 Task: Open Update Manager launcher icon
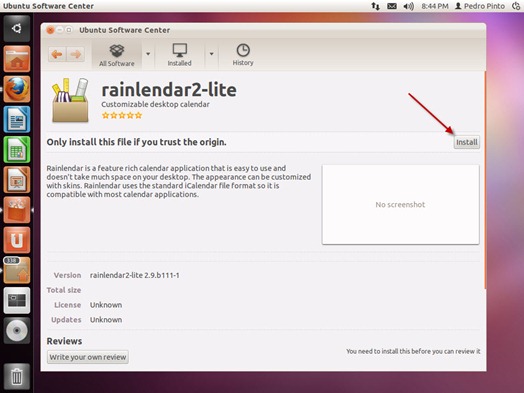coord(17,270)
